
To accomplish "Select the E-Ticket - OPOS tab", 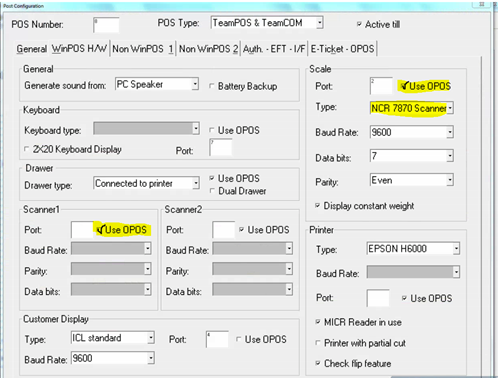I will click(342, 49).
